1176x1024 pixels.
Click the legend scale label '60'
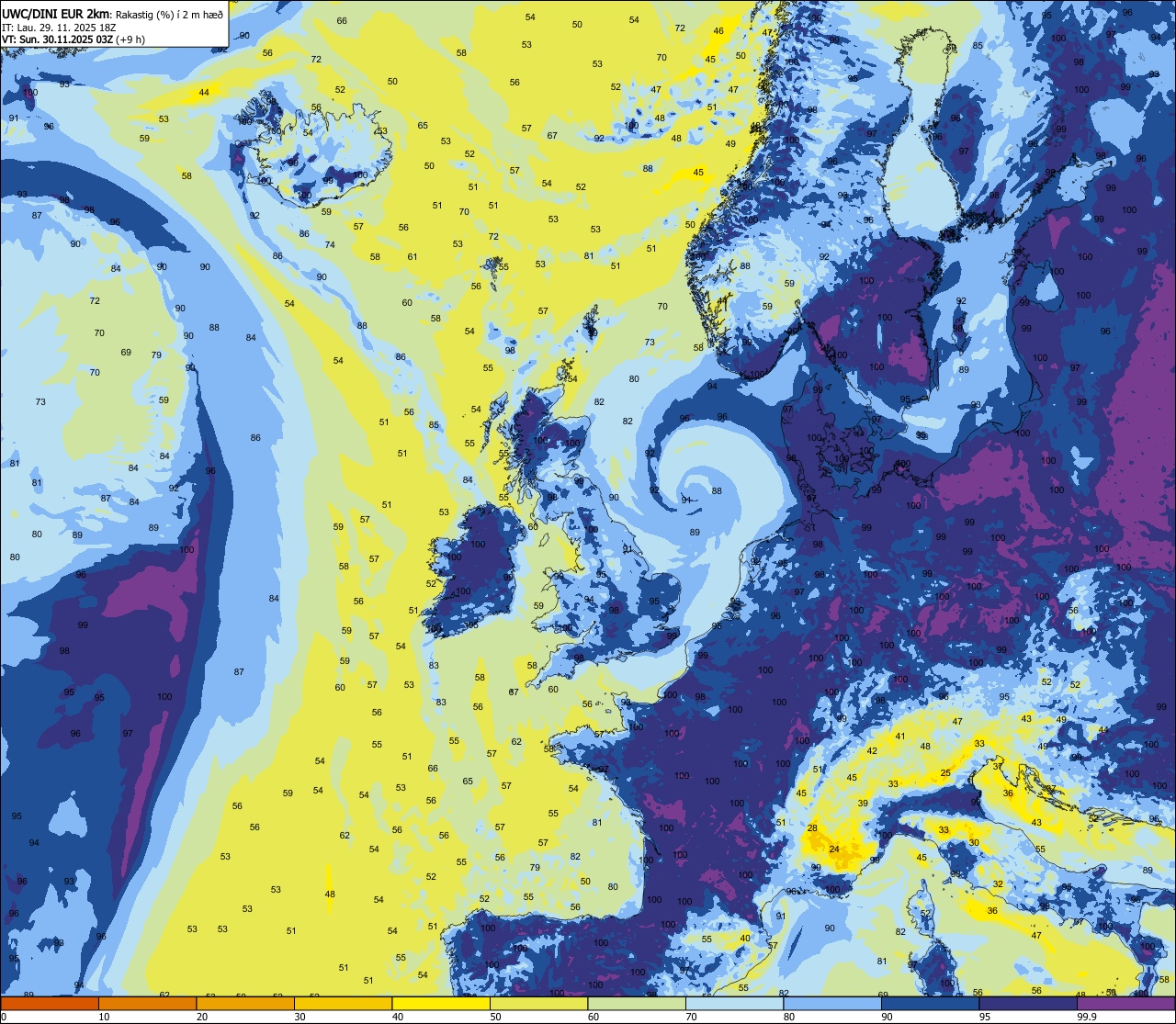pos(594,1017)
